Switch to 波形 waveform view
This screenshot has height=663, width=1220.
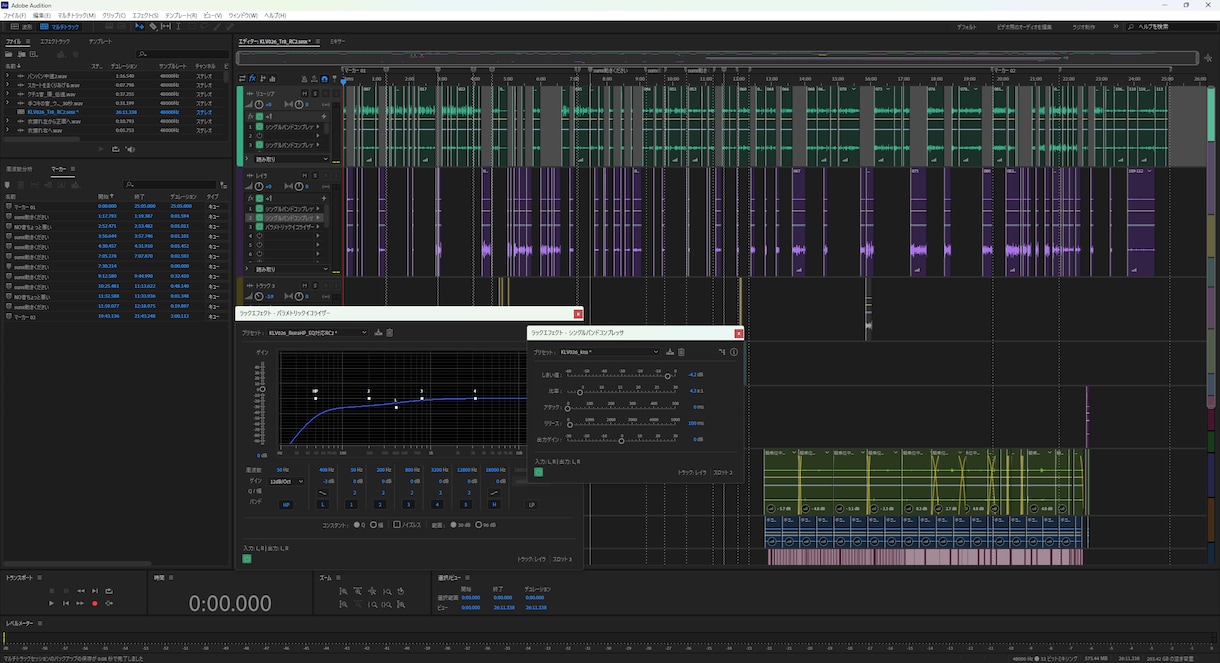(22, 27)
